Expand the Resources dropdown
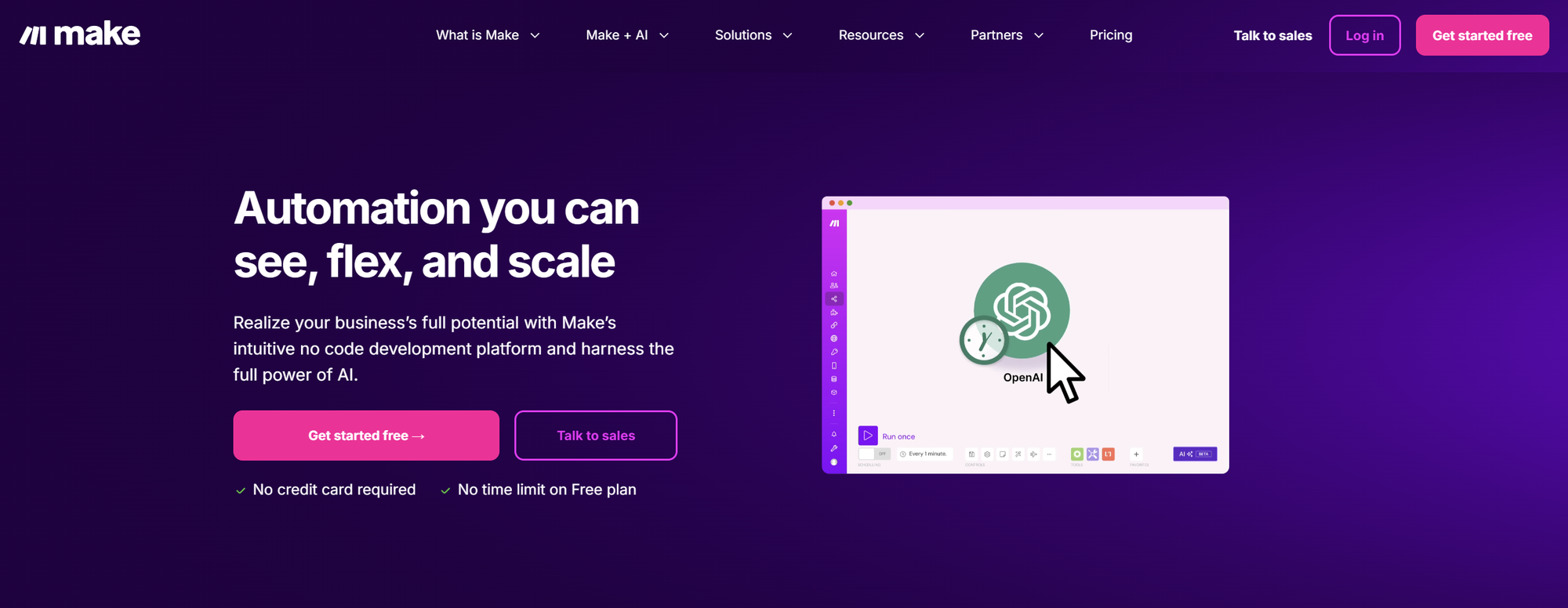Image resolution: width=1568 pixels, height=608 pixels. coord(881,35)
